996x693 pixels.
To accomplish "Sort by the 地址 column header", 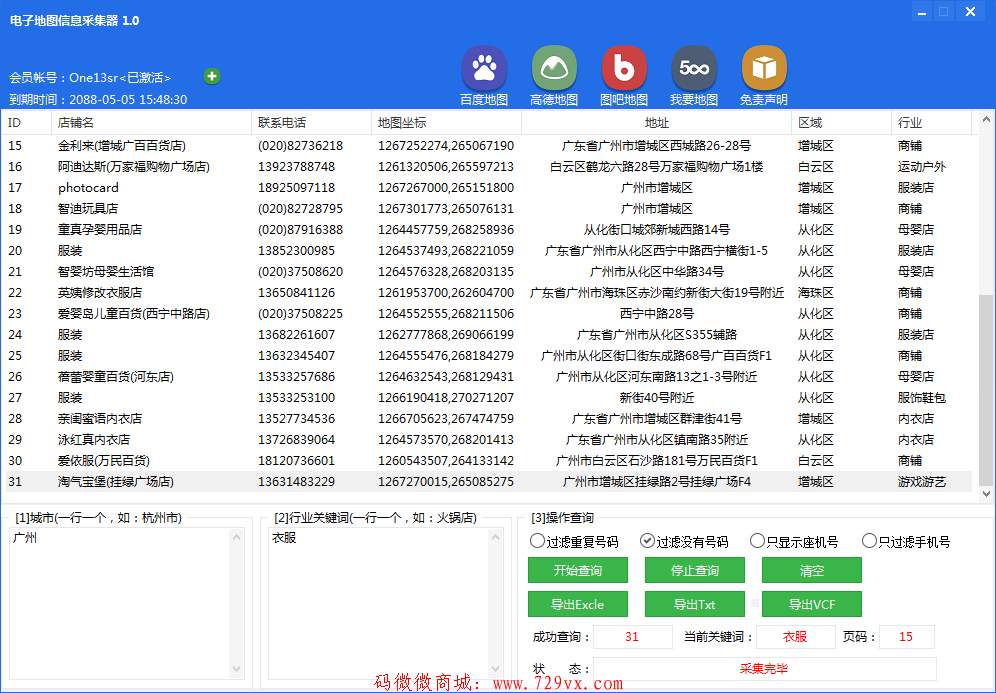I will pyautogui.click(x=656, y=123).
